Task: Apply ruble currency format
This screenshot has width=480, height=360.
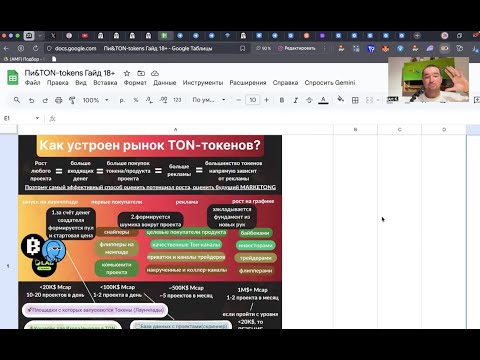Action: click(x=122, y=100)
